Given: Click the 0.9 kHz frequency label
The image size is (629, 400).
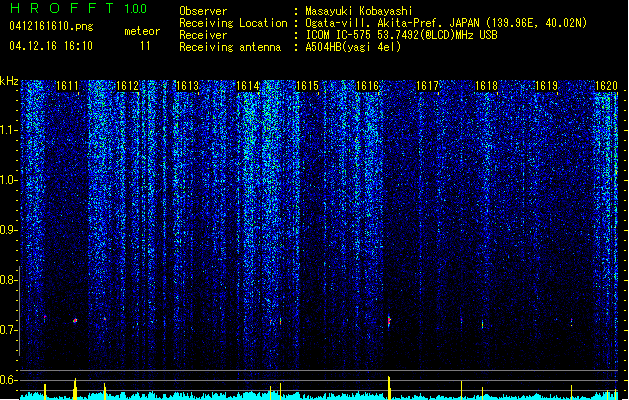Looking at the screenshot, I should (8, 229).
